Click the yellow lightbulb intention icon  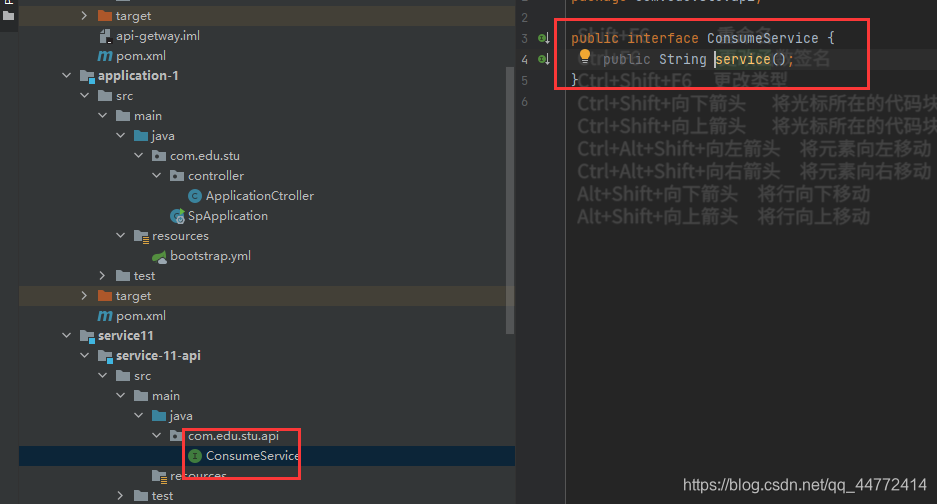click(x=585, y=57)
